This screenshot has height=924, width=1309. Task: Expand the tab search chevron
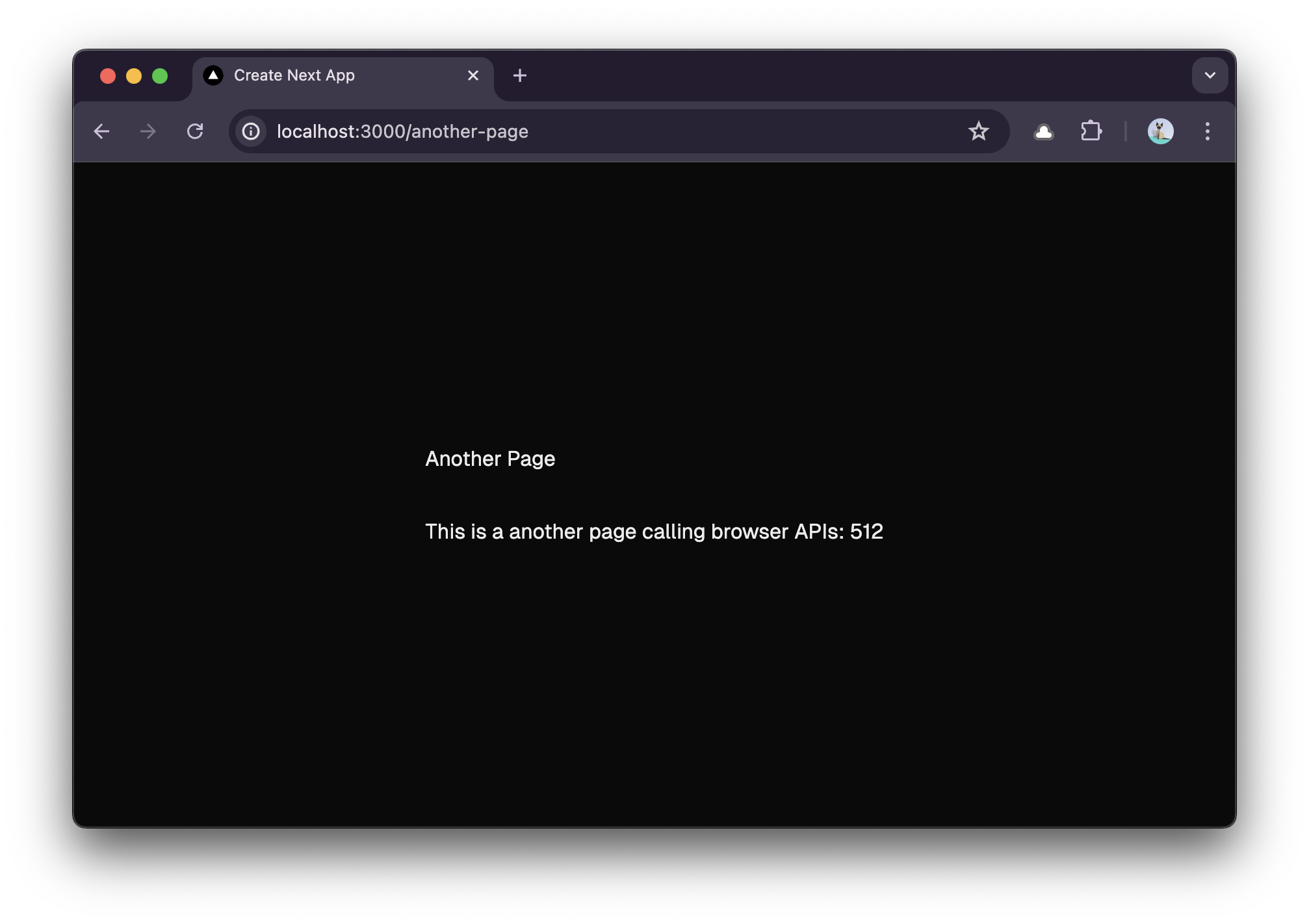pos(1210,75)
